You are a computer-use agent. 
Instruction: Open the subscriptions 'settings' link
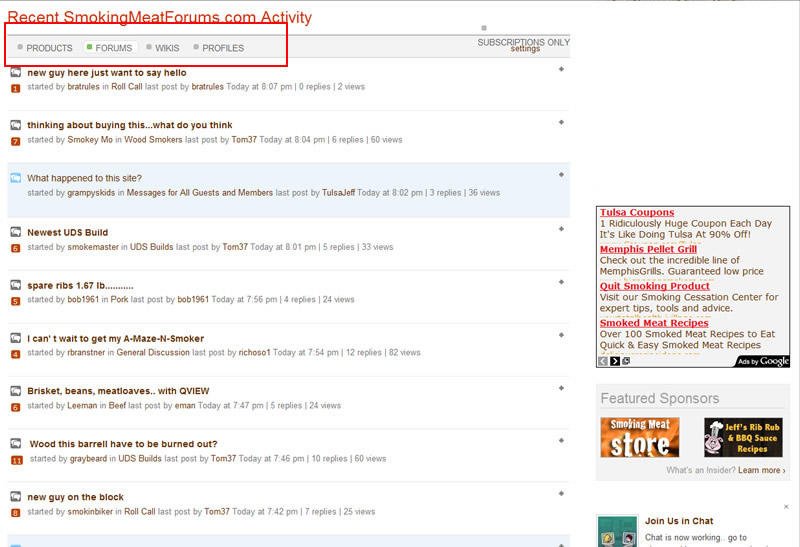coord(525,48)
